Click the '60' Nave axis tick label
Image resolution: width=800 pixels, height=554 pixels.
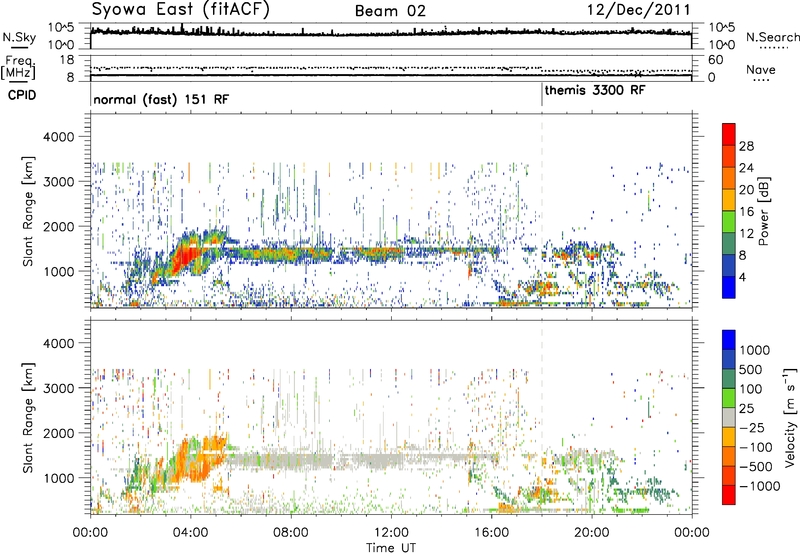click(715, 60)
